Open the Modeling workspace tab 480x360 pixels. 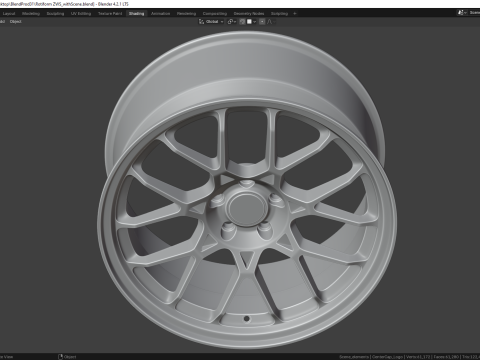coord(31,14)
